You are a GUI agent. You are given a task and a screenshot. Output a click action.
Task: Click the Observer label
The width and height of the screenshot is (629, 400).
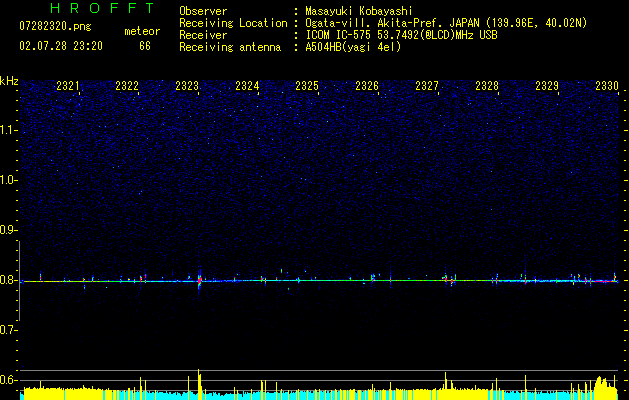(203, 11)
